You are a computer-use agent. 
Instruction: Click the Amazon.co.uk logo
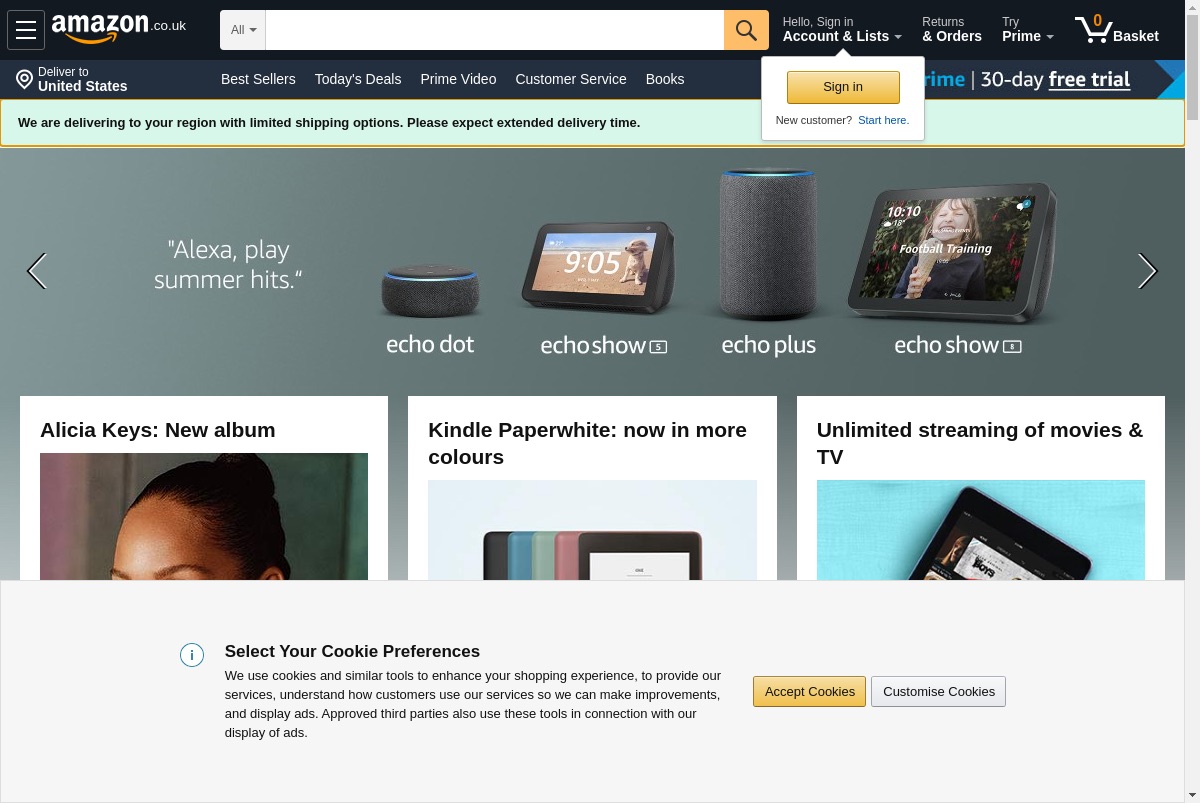pos(119,29)
